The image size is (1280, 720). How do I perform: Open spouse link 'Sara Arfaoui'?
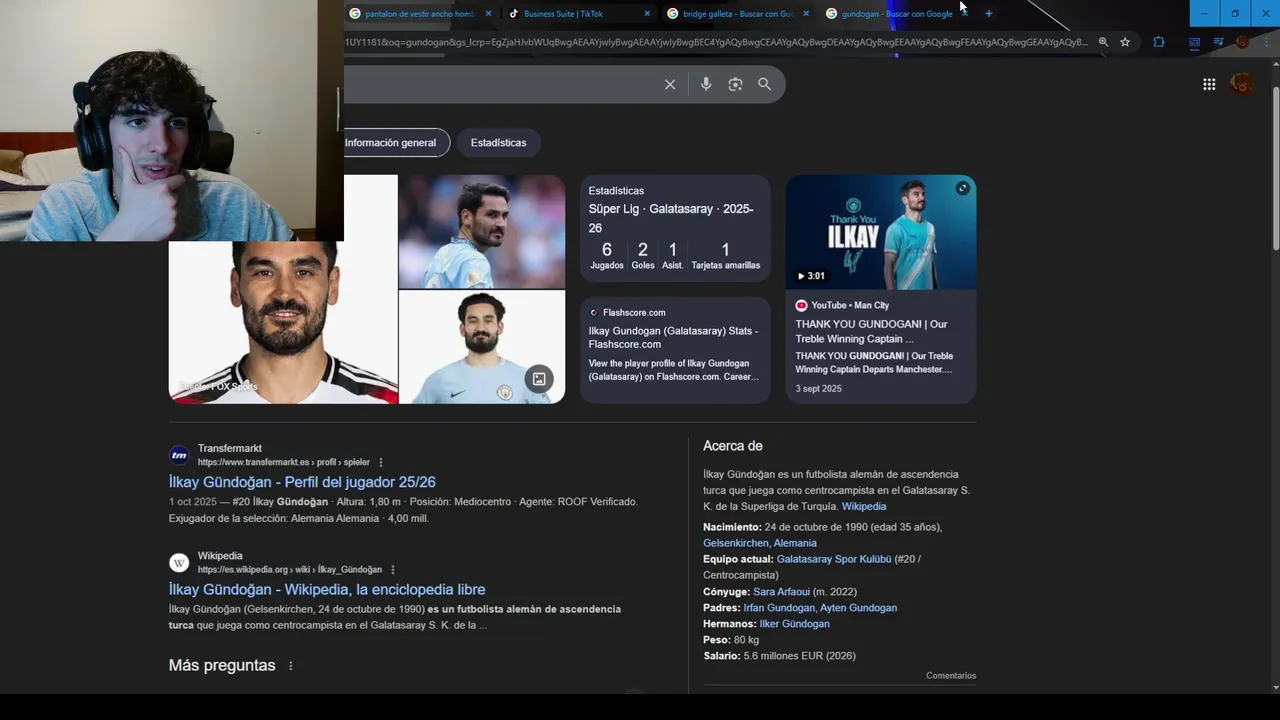pyautogui.click(x=782, y=592)
